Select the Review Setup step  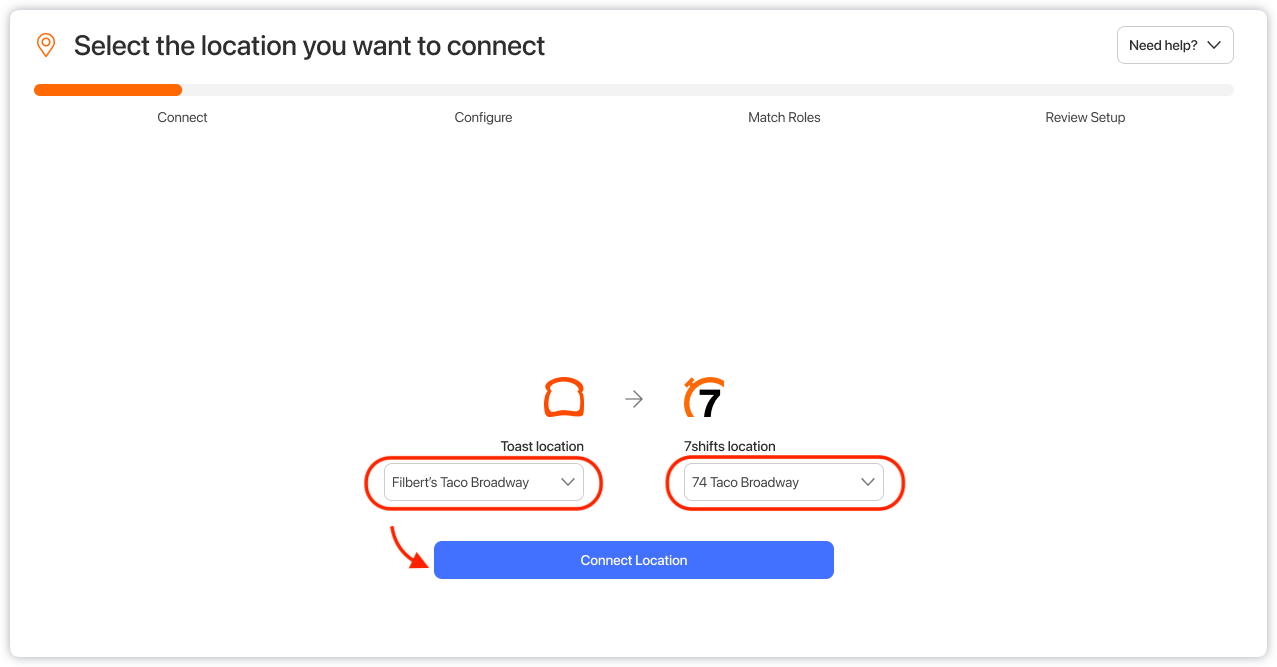point(1085,117)
